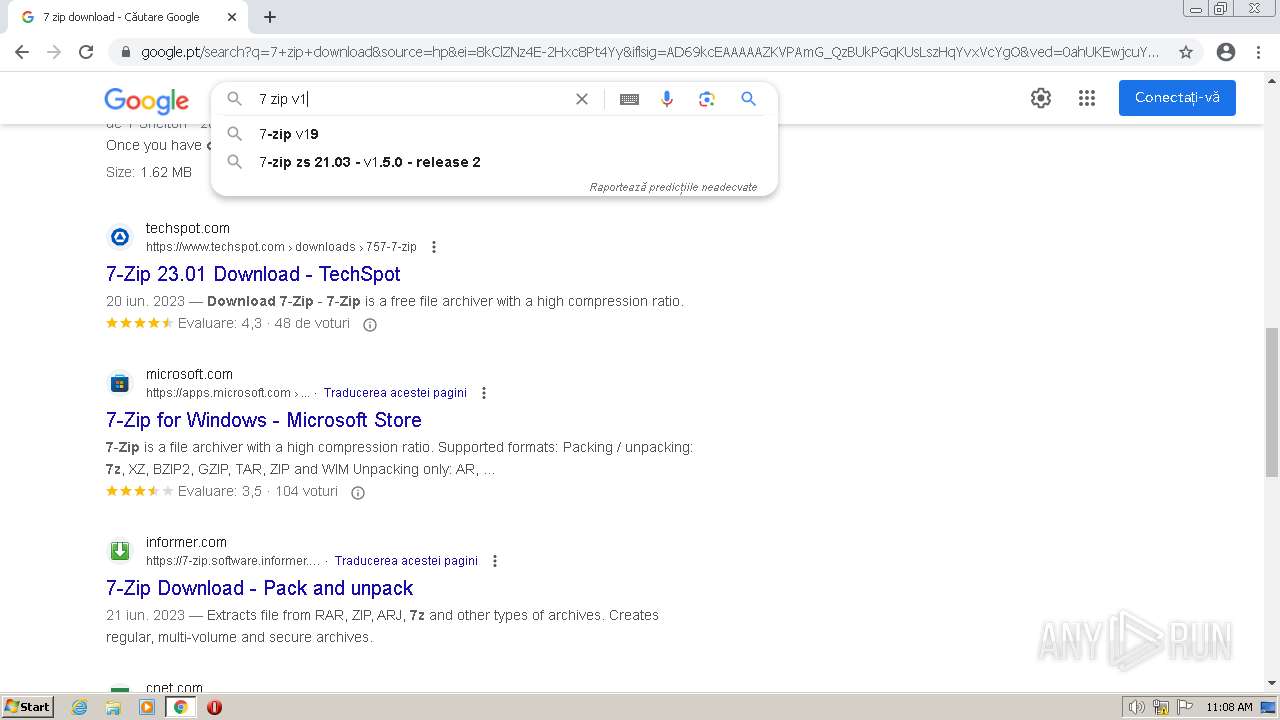The width and height of the screenshot is (1280, 720).
Task: Go back to the previous page
Action: click(x=22, y=52)
